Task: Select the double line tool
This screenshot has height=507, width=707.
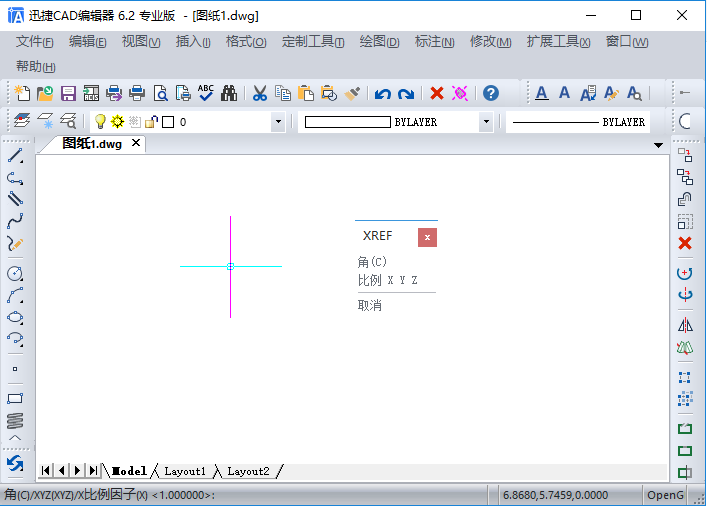Action: (15, 199)
